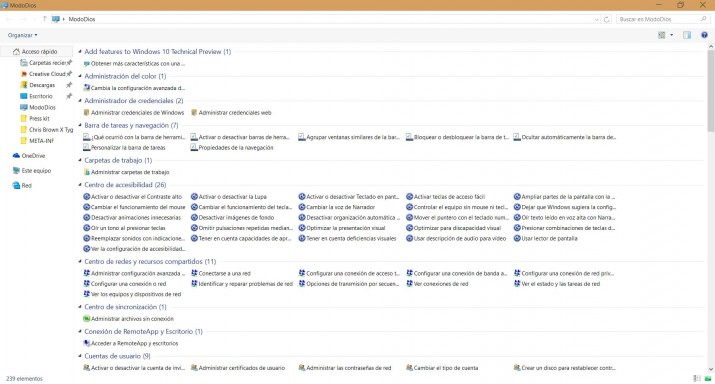Open Personalizar la barra de tareas icon

[x=87, y=148]
